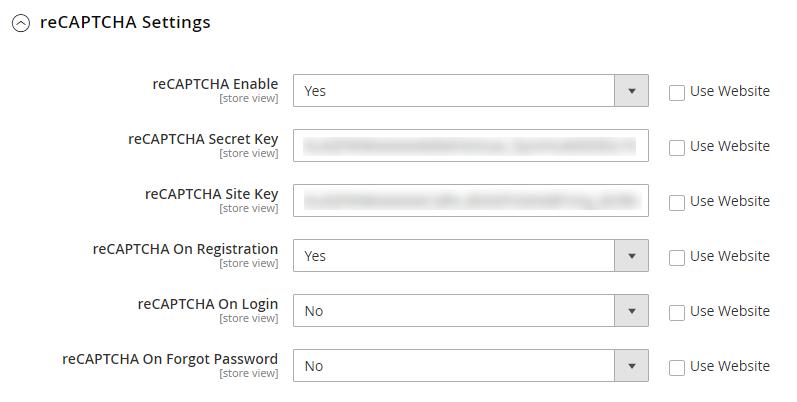Click the On Registration dropdown arrow
Screen dimensions: 797x402
coord(631,256)
